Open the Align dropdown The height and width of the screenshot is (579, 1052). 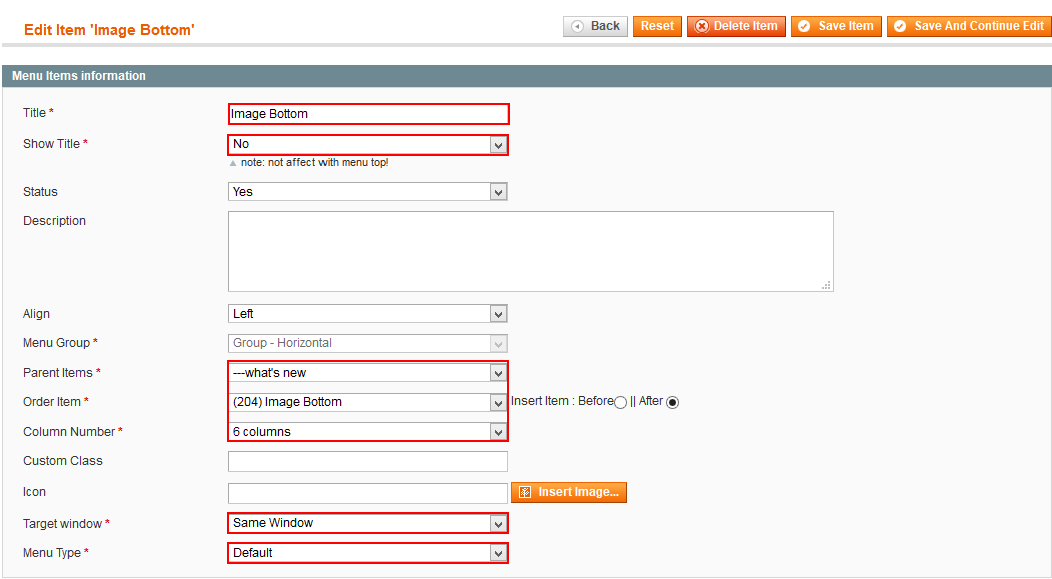368,314
